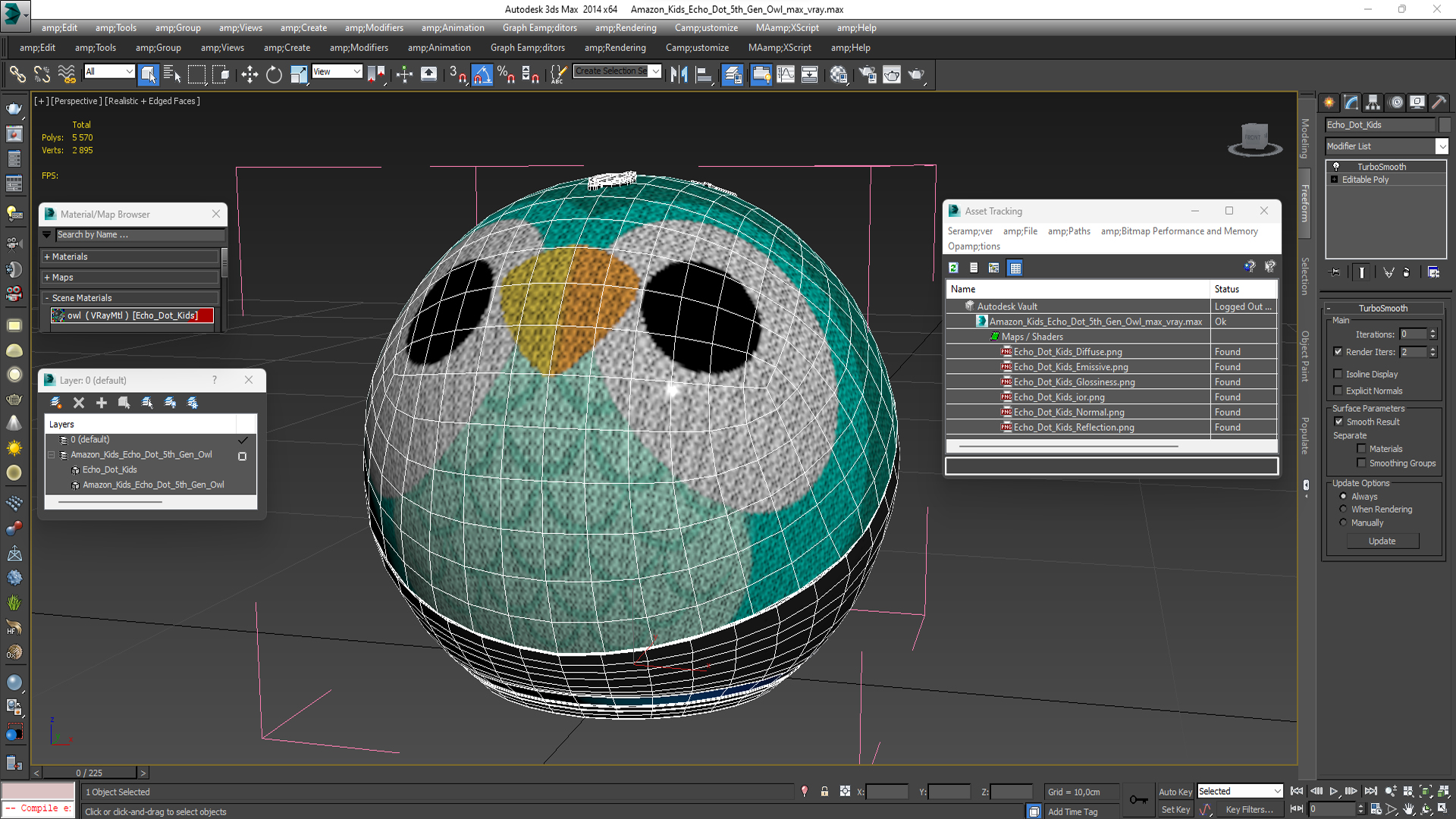Select the Rotate tool
Viewport: 1456px width, 819px height.
pos(274,74)
